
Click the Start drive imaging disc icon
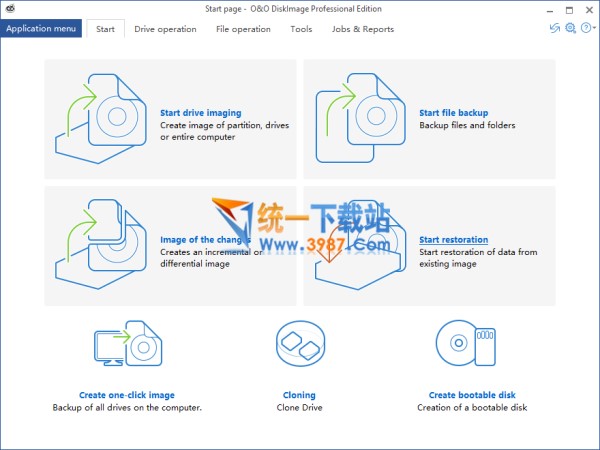click(x=101, y=119)
